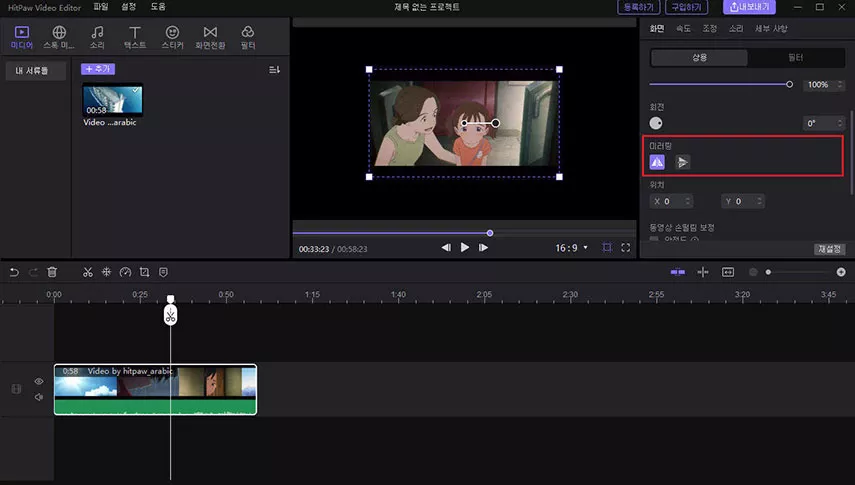855x485 pixels.
Task: Delete the selected clip with trash icon
Action: click(52, 272)
